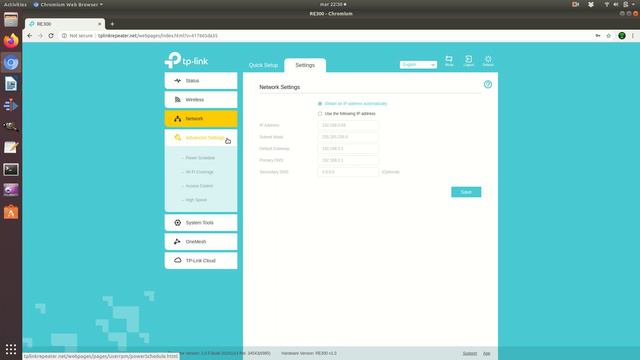
Task: Click the tp-link logo
Action: point(187,60)
